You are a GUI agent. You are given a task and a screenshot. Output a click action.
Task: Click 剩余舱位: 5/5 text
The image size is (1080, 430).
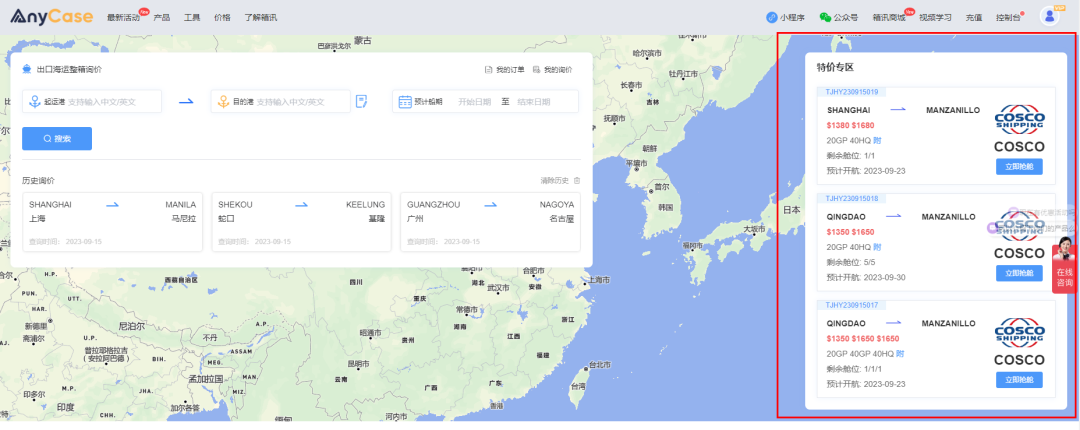851,262
